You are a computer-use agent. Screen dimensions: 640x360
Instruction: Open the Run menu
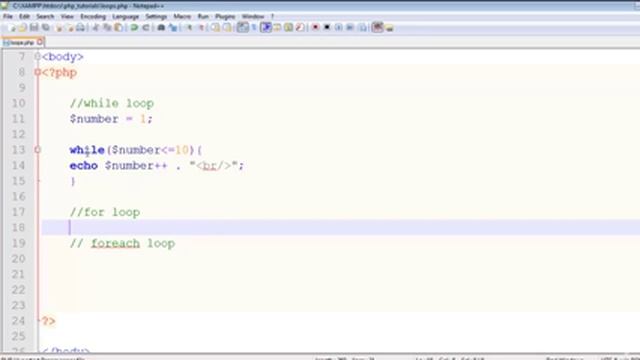203,17
